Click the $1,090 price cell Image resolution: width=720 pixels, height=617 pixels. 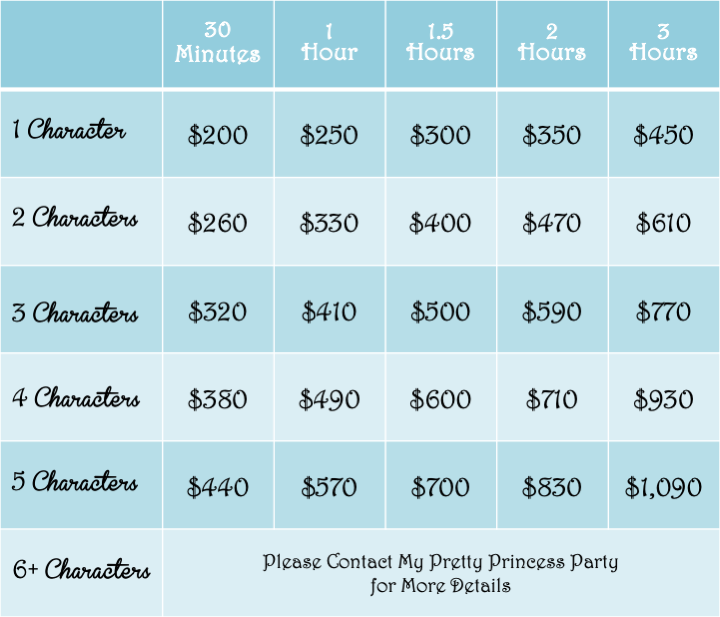[x=664, y=487]
